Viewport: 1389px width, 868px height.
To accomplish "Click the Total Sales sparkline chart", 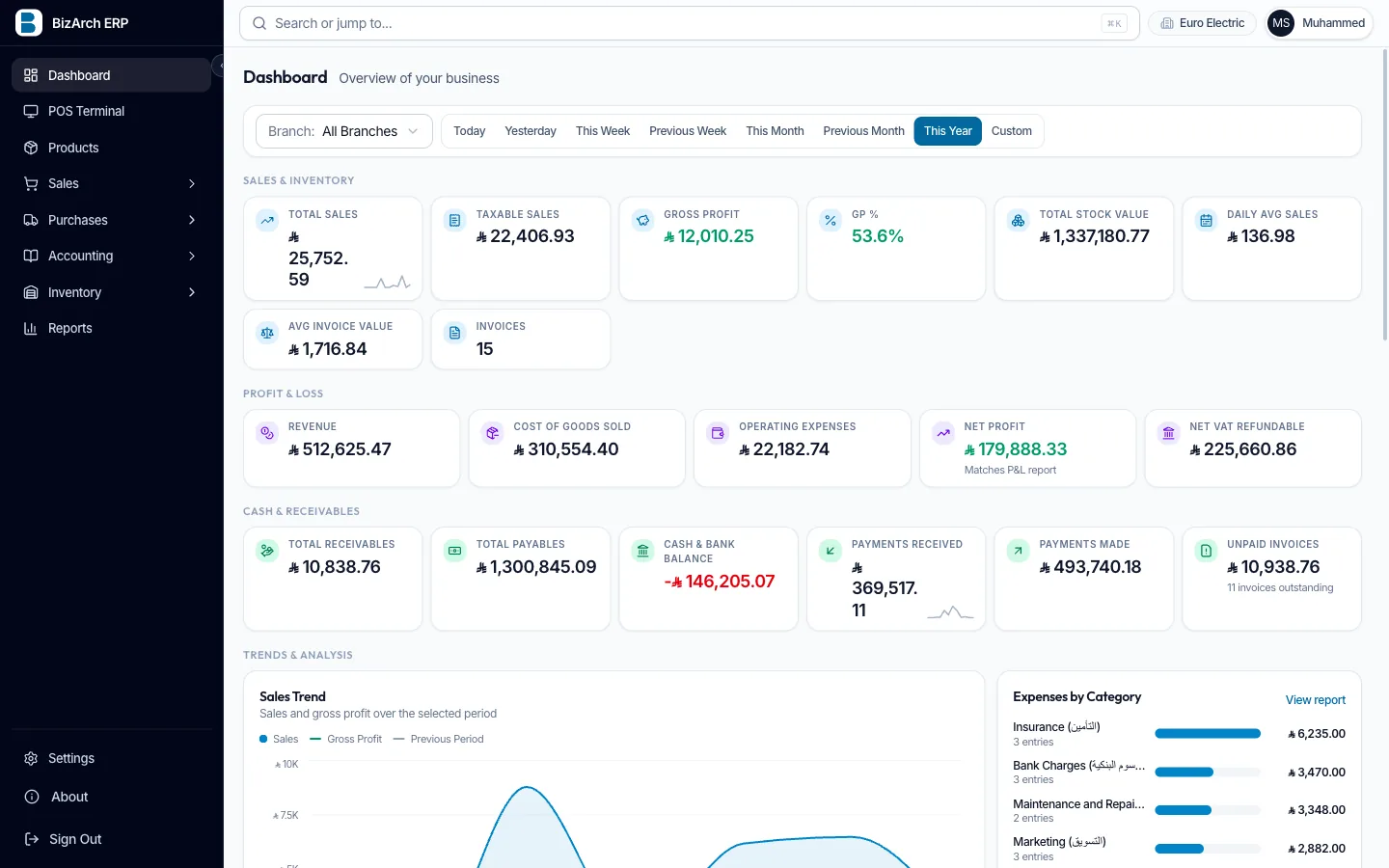I will pos(387,282).
